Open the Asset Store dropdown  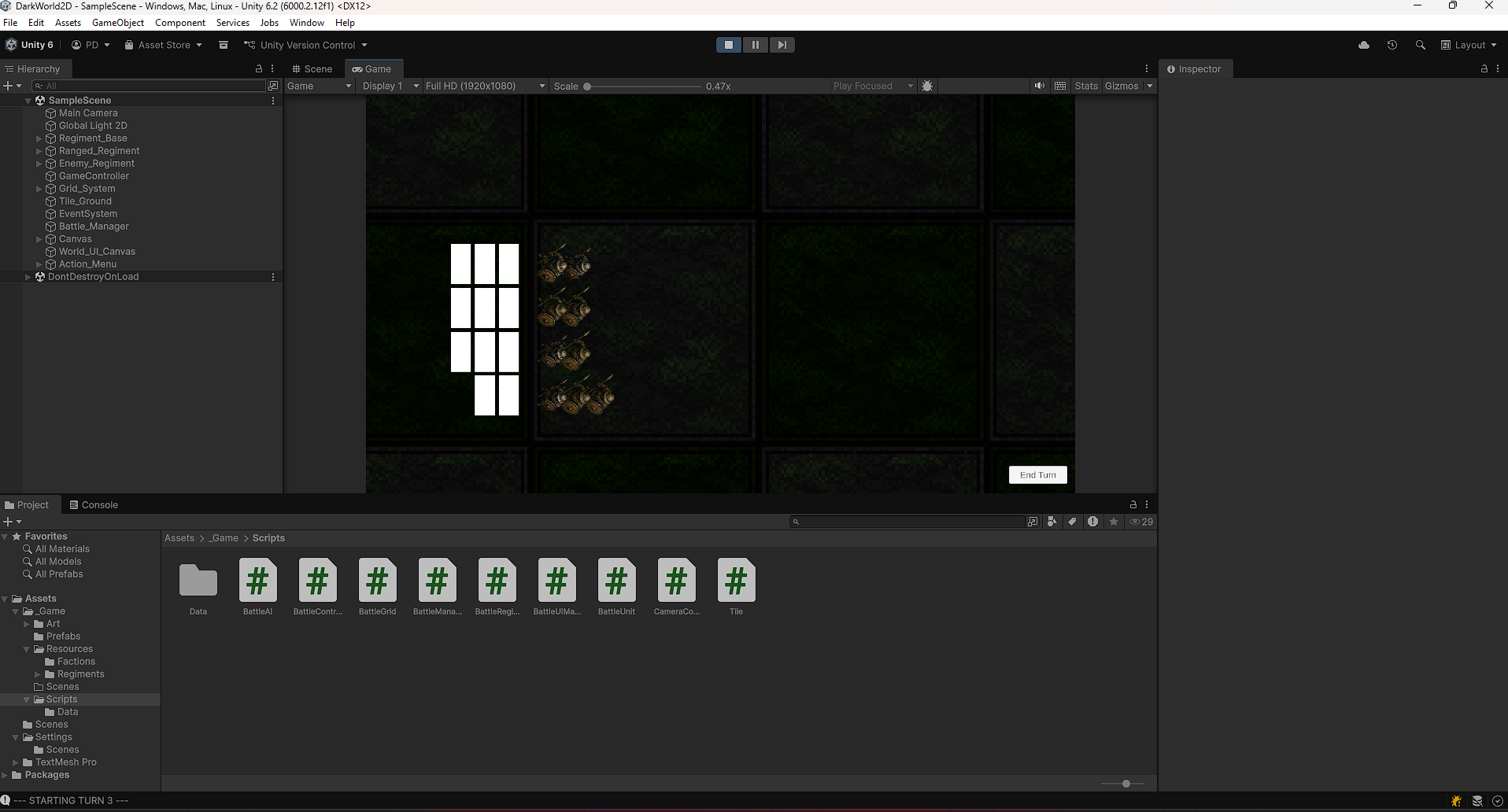(x=164, y=45)
